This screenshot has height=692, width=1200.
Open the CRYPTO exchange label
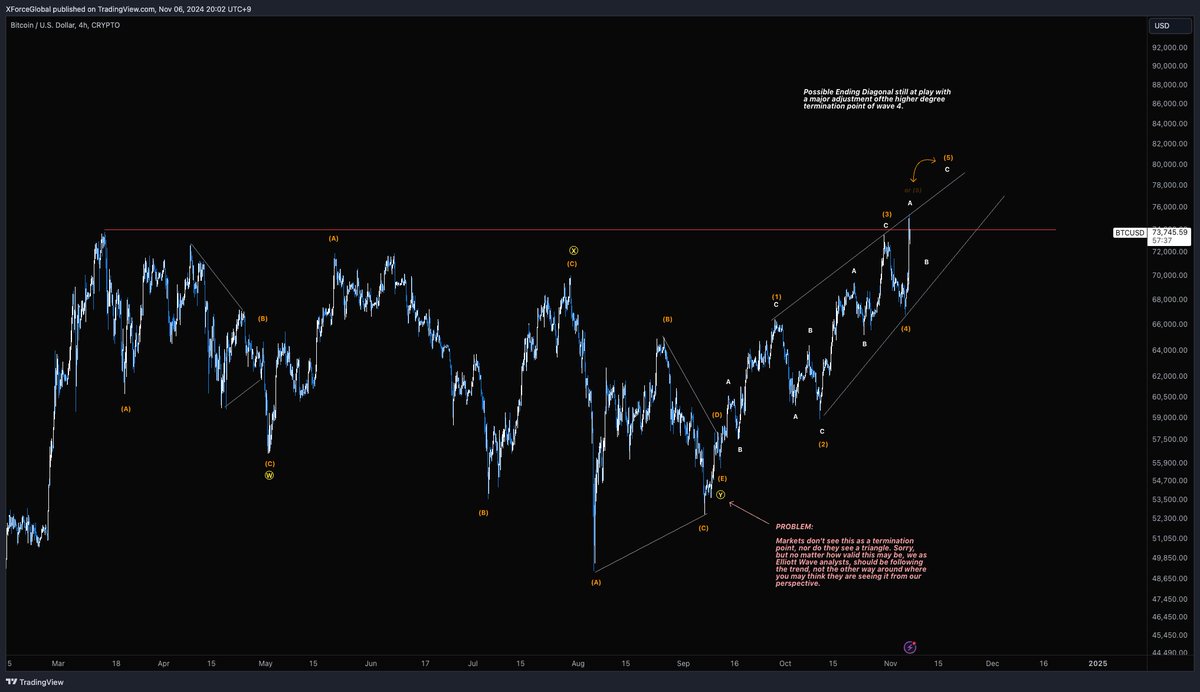(x=106, y=25)
